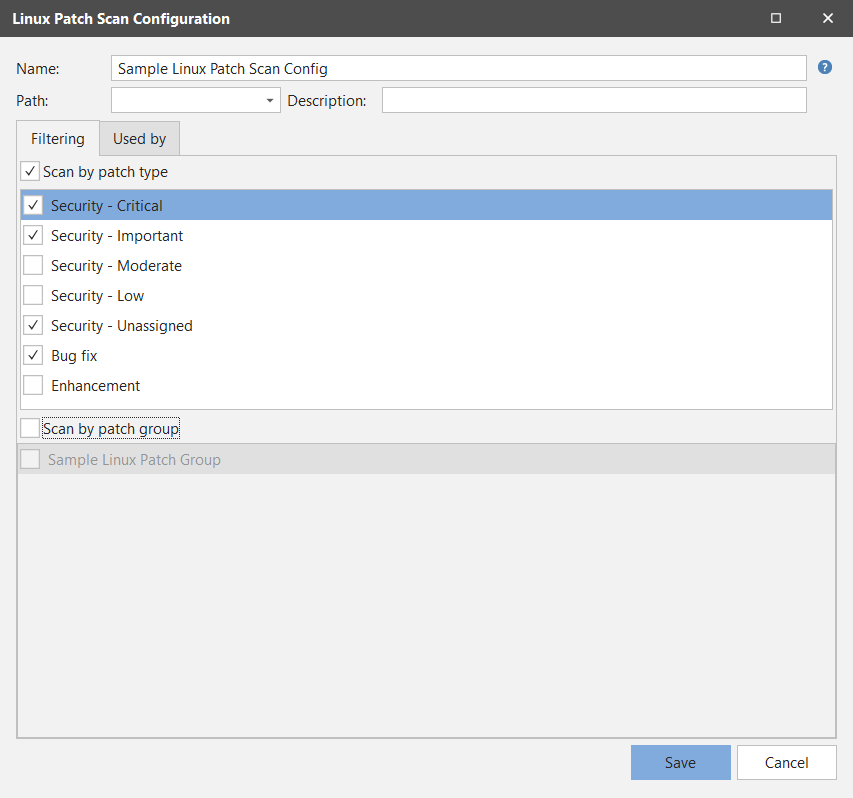The height and width of the screenshot is (798, 853).
Task: Uncheck the Security - Unassigned option
Action: 33,325
